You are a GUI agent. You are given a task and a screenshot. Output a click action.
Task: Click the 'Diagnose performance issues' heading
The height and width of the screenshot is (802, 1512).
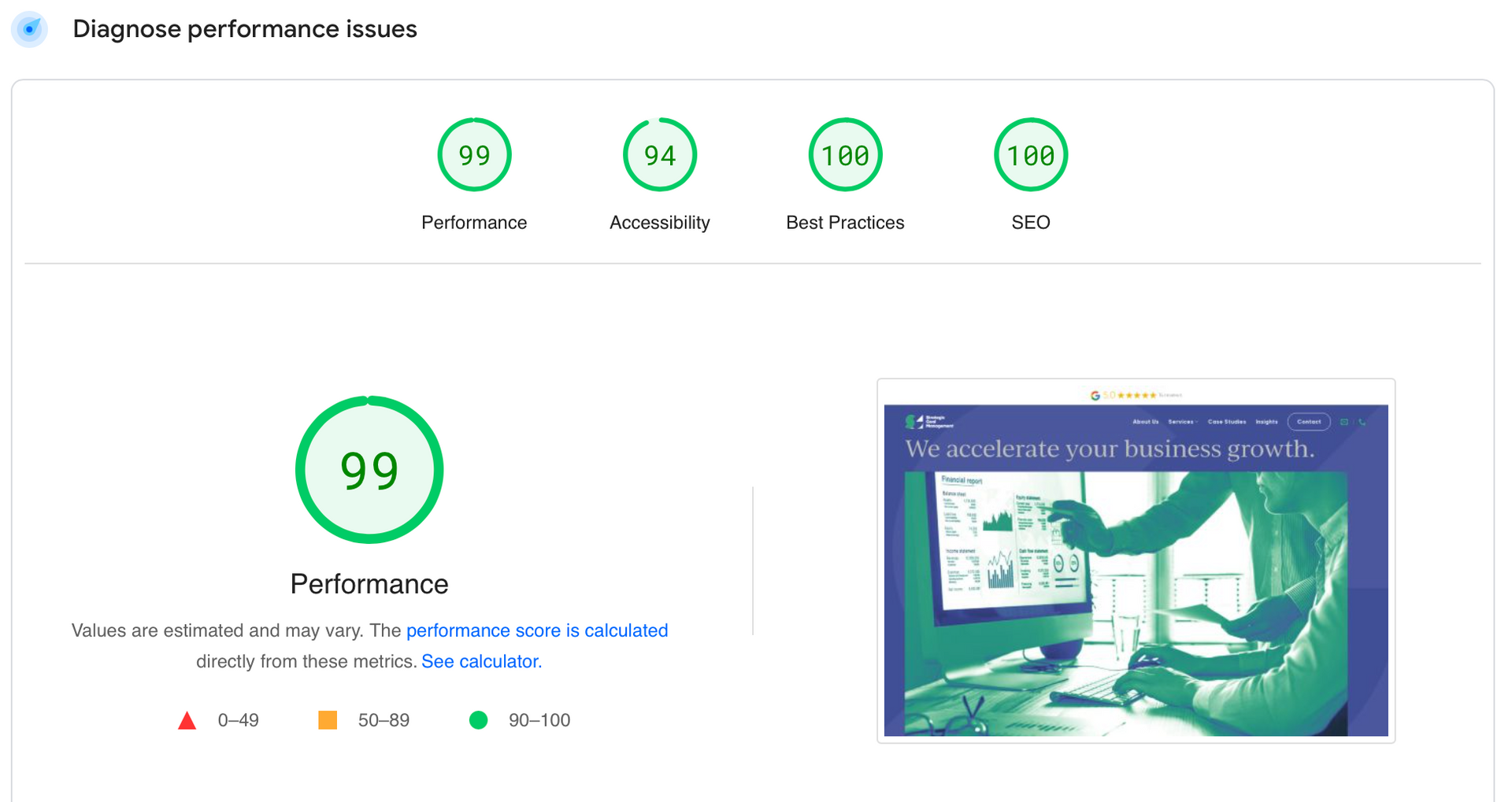[x=245, y=29]
